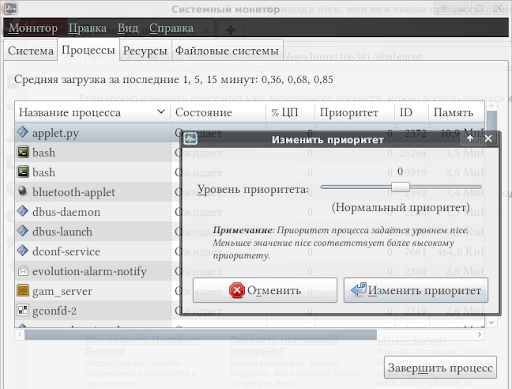Sort by Состояние column header

click(x=218, y=112)
